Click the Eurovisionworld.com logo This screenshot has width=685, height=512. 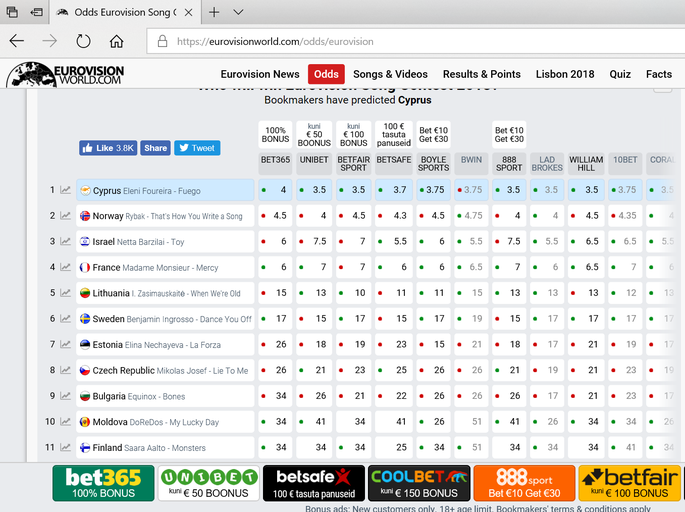[x=66, y=74]
